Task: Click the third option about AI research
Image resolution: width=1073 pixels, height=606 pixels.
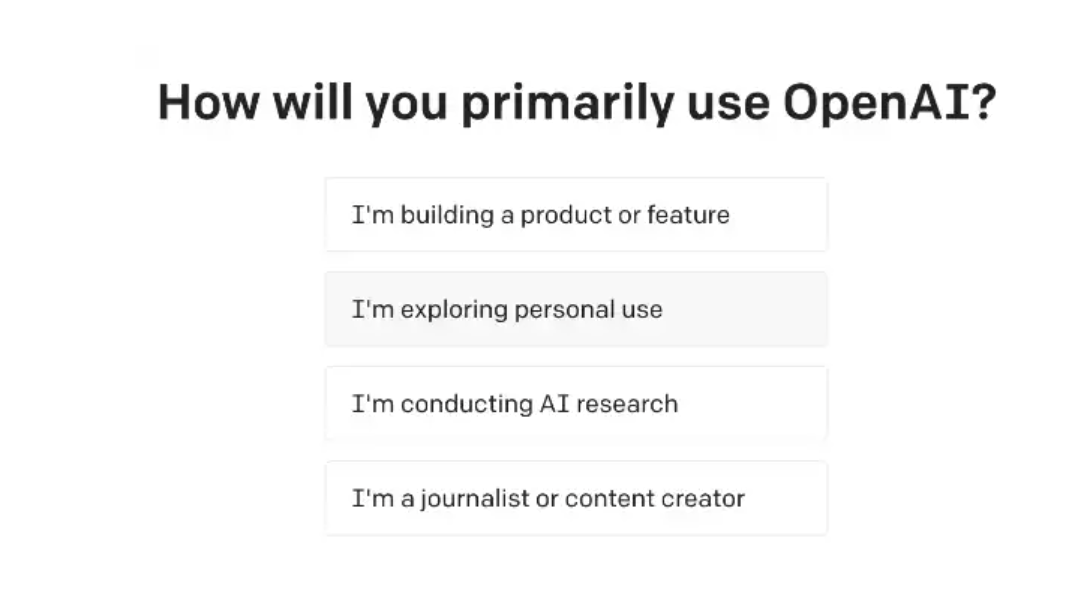Action: click(x=575, y=404)
